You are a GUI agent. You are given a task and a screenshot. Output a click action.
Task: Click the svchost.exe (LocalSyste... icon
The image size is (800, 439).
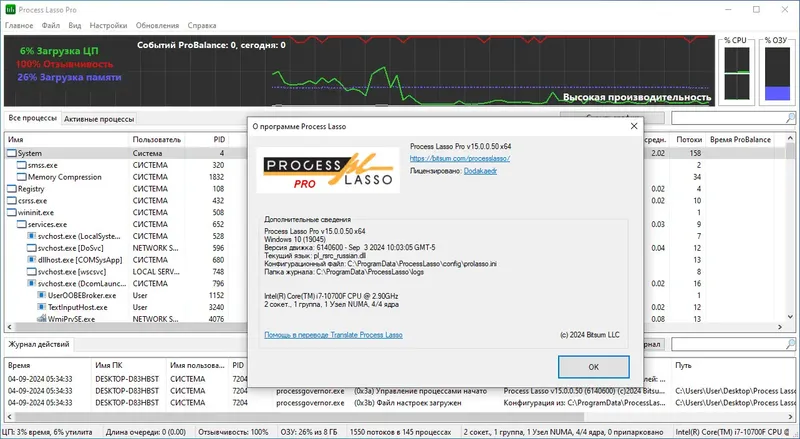(32, 236)
